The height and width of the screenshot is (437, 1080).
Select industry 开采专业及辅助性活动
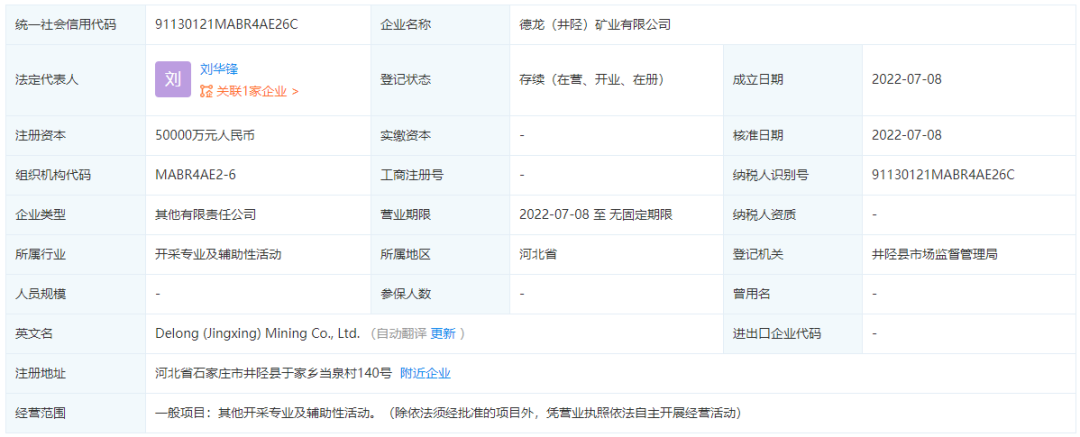[x=218, y=254]
